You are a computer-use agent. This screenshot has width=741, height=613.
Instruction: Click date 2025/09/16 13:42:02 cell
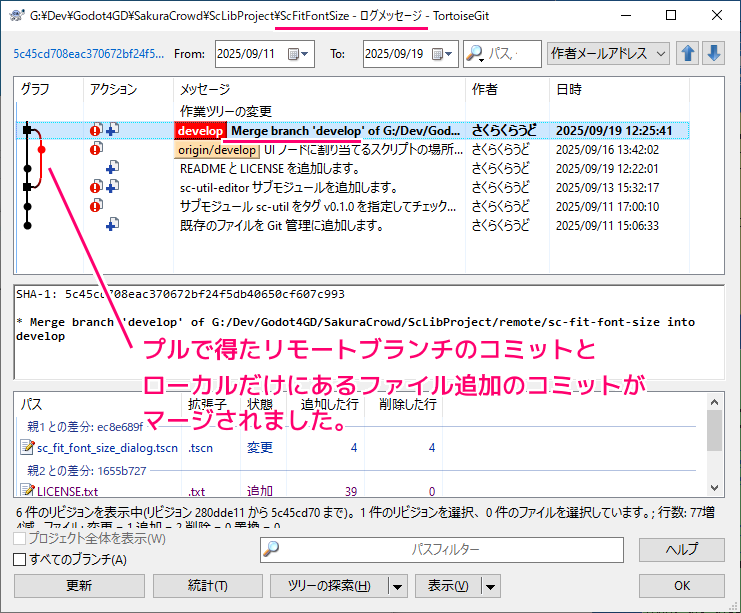[x=607, y=150]
